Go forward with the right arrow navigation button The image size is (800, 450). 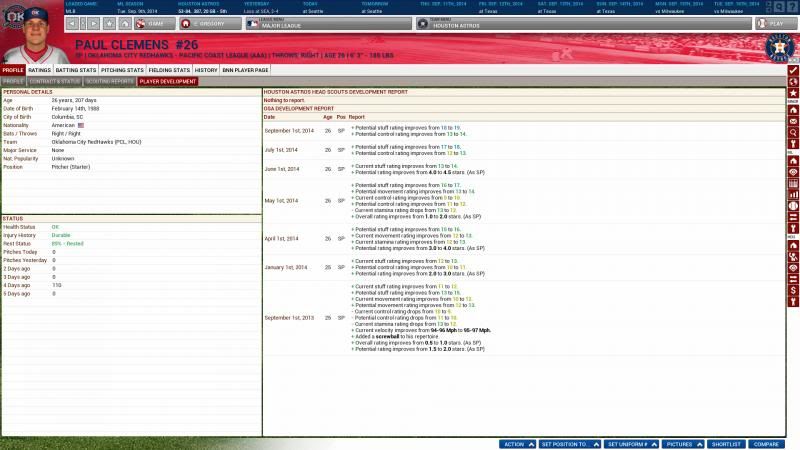94,23
